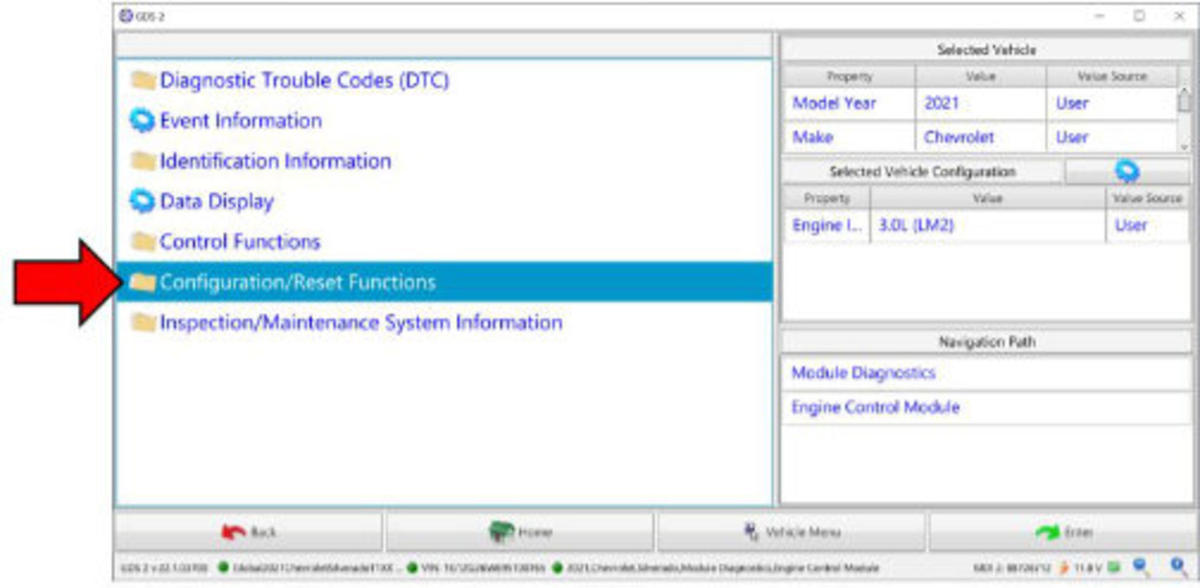Viewport: 1200px width, 588px height.
Task: Click the Make property cell
Action: pos(849,137)
